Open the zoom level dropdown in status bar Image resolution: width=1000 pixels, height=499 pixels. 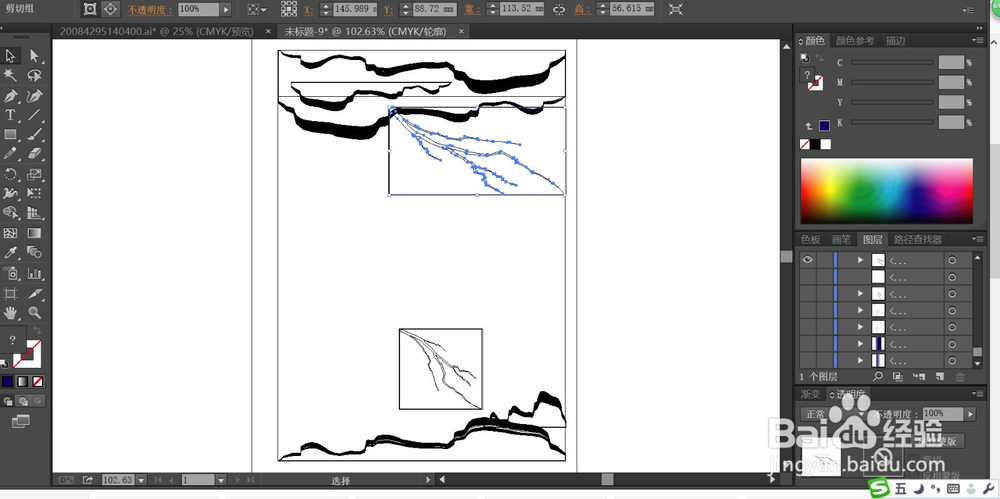pyautogui.click(x=141, y=480)
